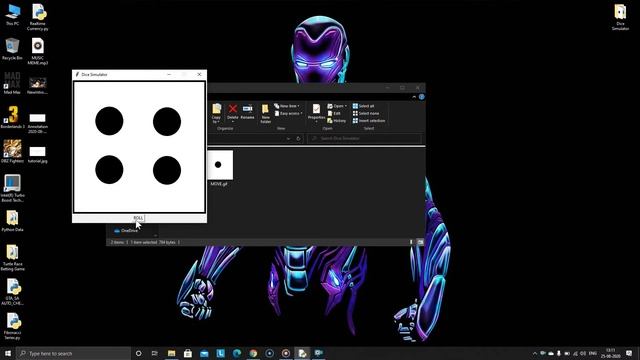
Task: Click the Mad Max desktop shortcut
Action: click(x=12, y=84)
